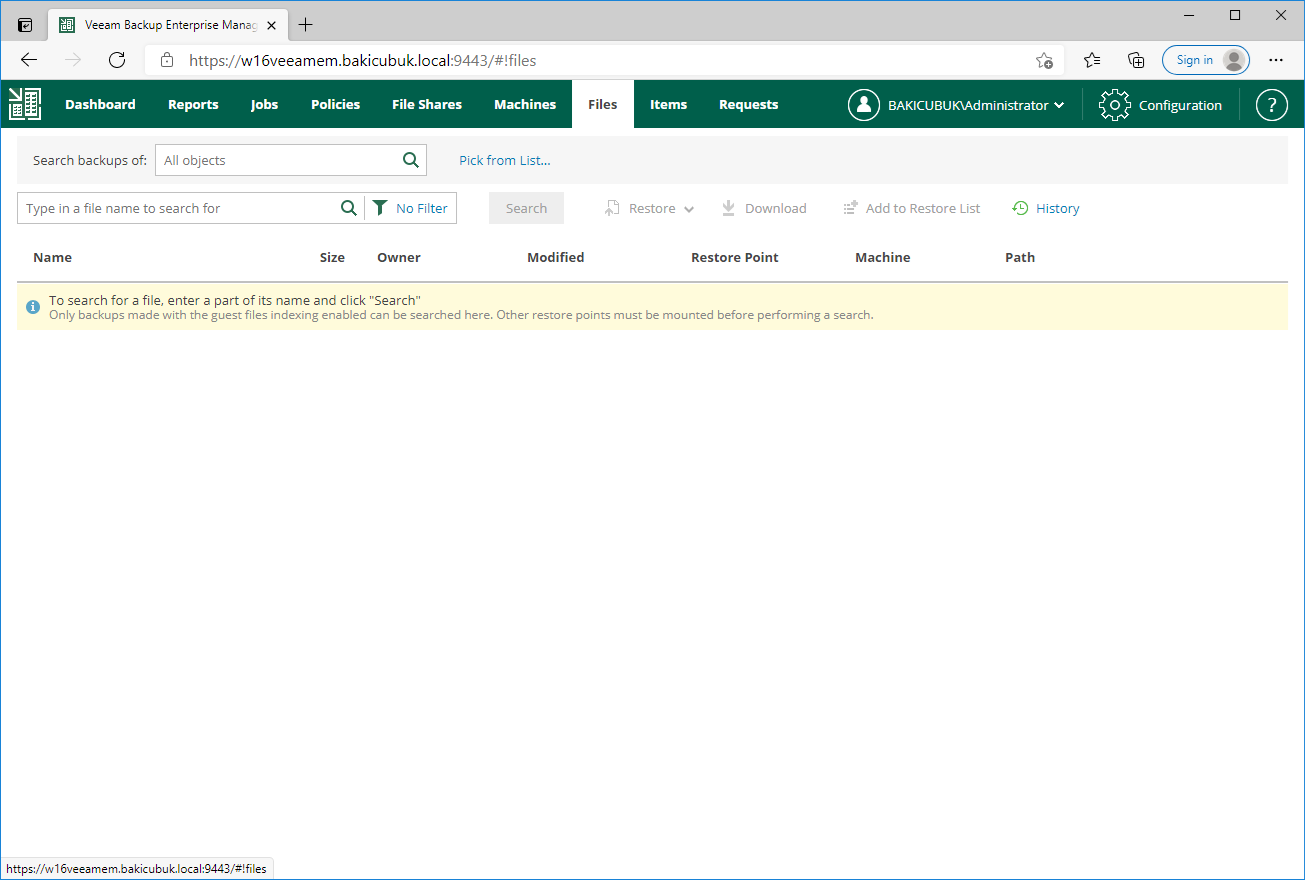The image size is (1305, 880).
Task: Select the Files tab
Action: [x=603, y=104]
